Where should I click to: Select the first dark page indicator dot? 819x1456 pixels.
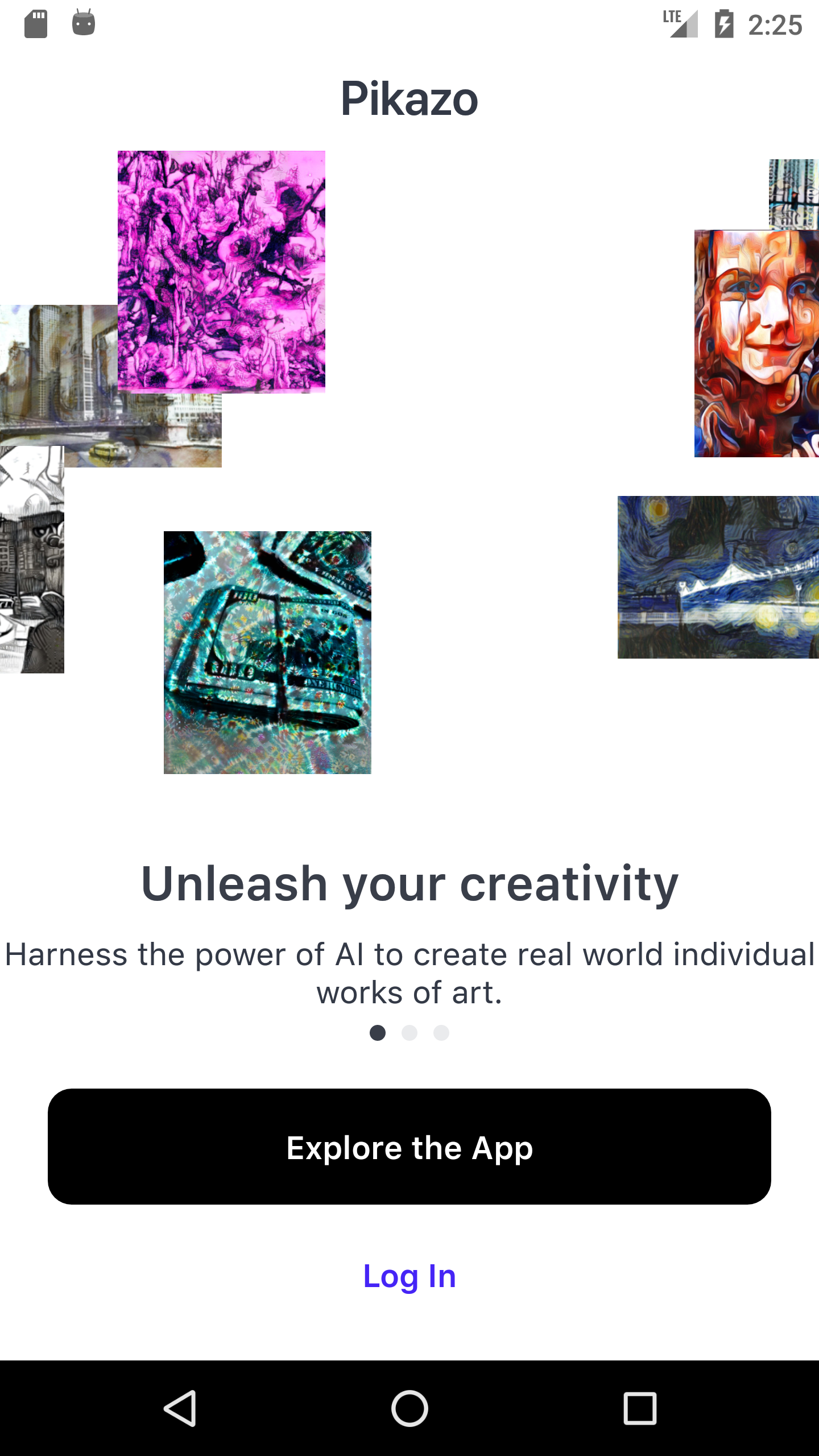tap(378, 1032)
